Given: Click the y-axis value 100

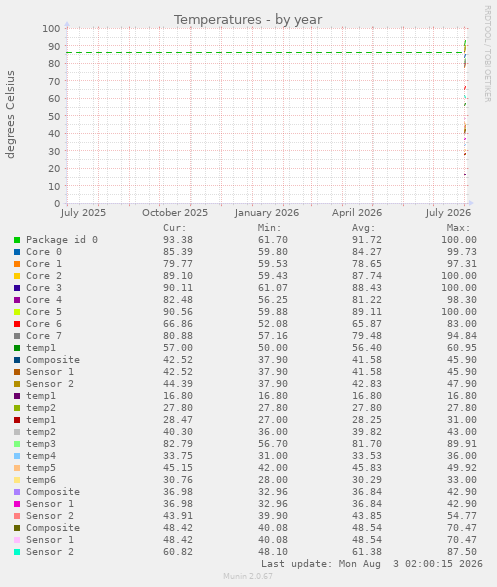Looking at the screenshot, I should click(51, 28).
